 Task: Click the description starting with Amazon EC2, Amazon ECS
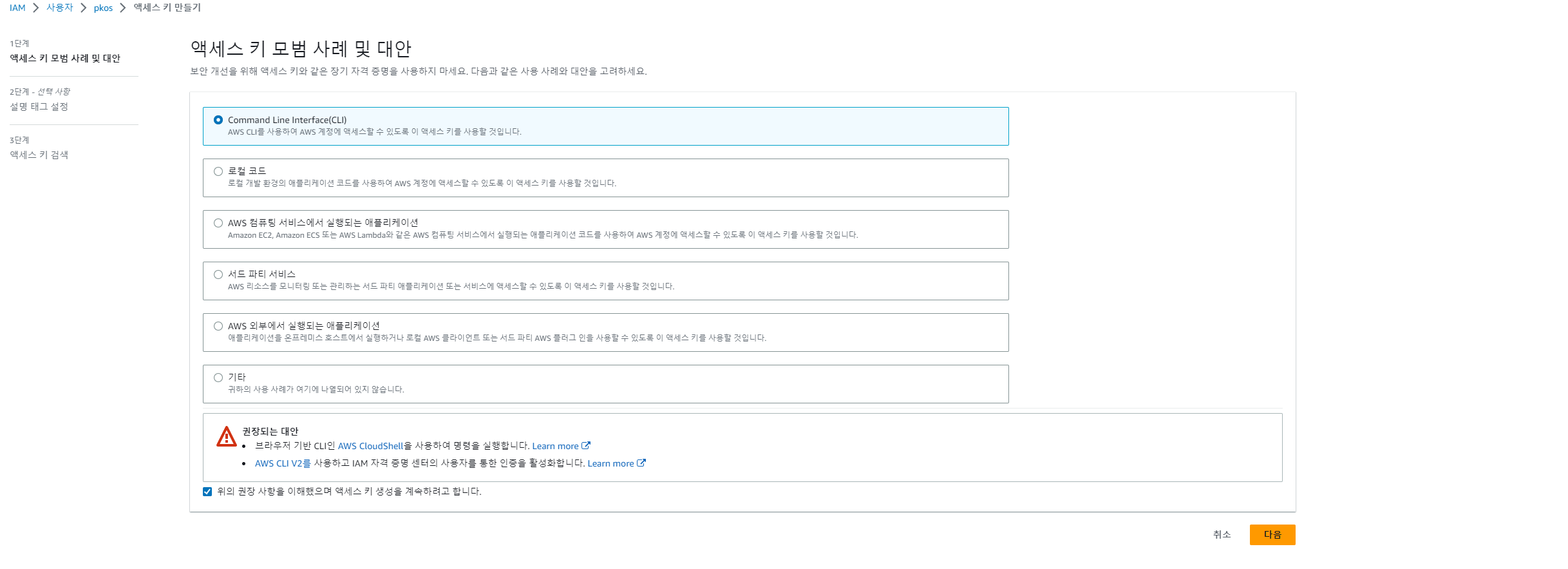click(x=543, y=235)
